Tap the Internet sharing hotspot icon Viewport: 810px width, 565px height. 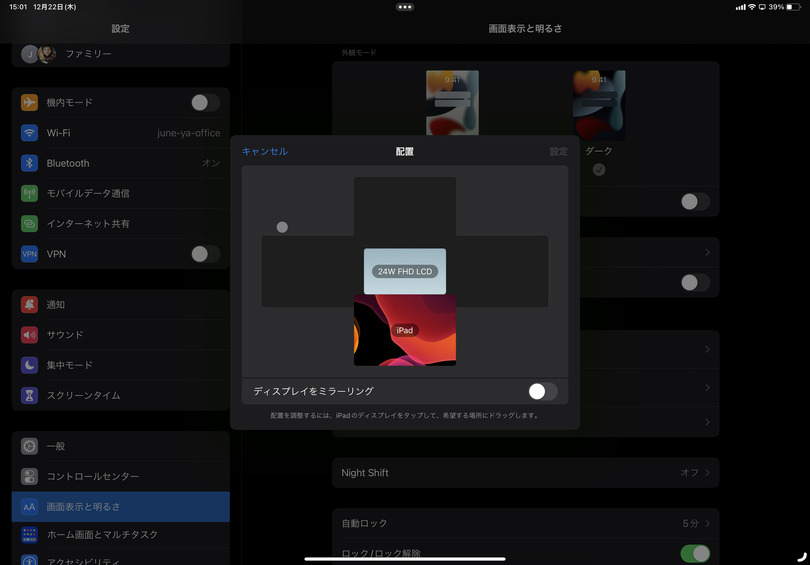point(29,224)
